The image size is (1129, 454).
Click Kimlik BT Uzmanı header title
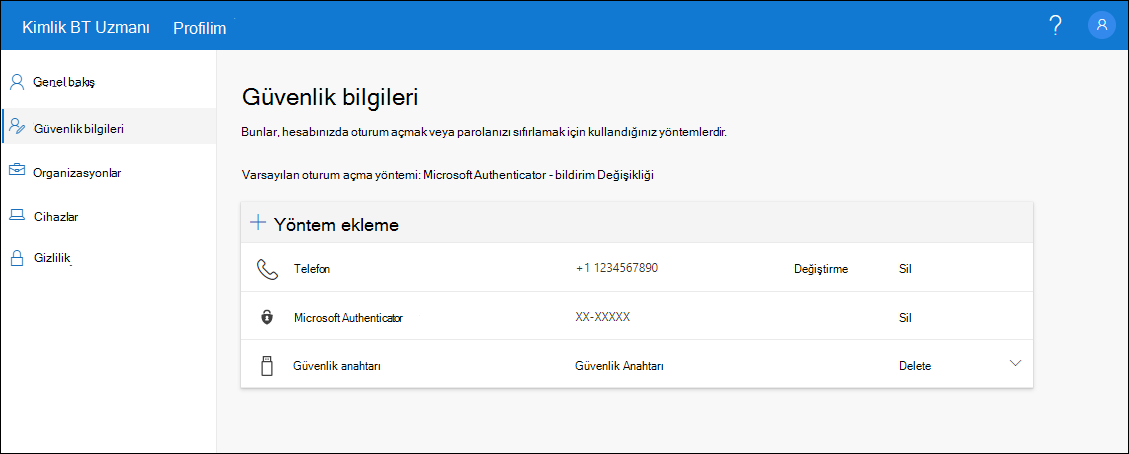(x=86, y=27)
